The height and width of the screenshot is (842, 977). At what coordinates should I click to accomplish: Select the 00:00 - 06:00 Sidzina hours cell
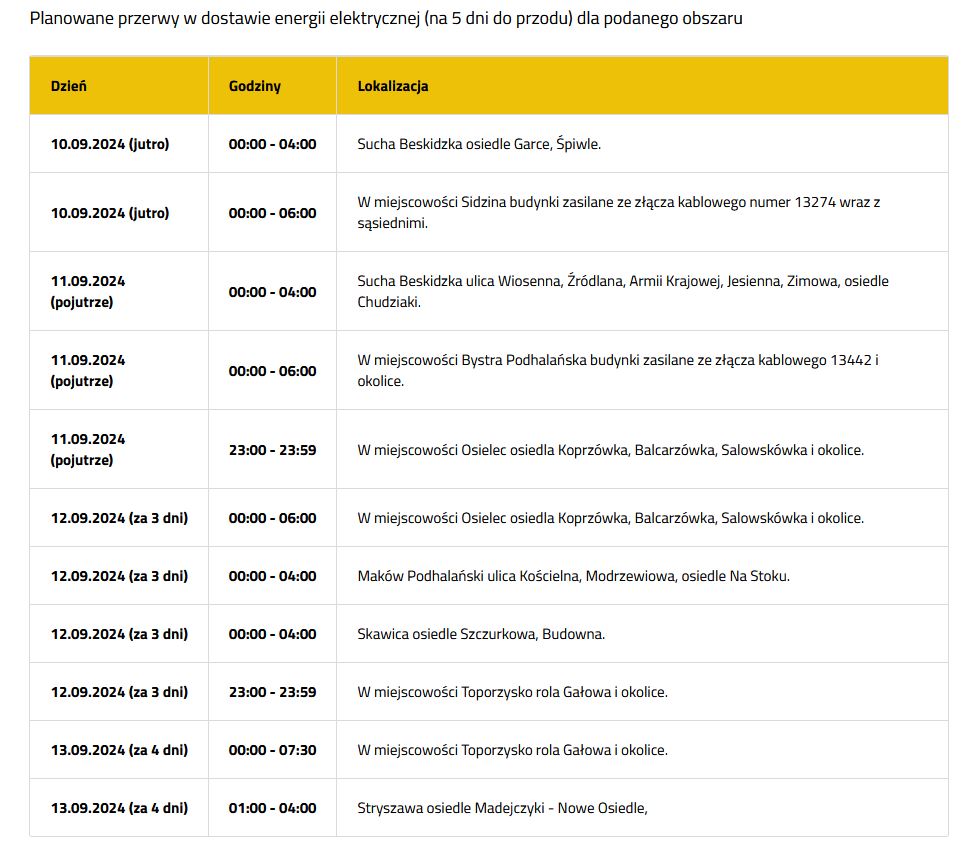(x=272, y=213)
